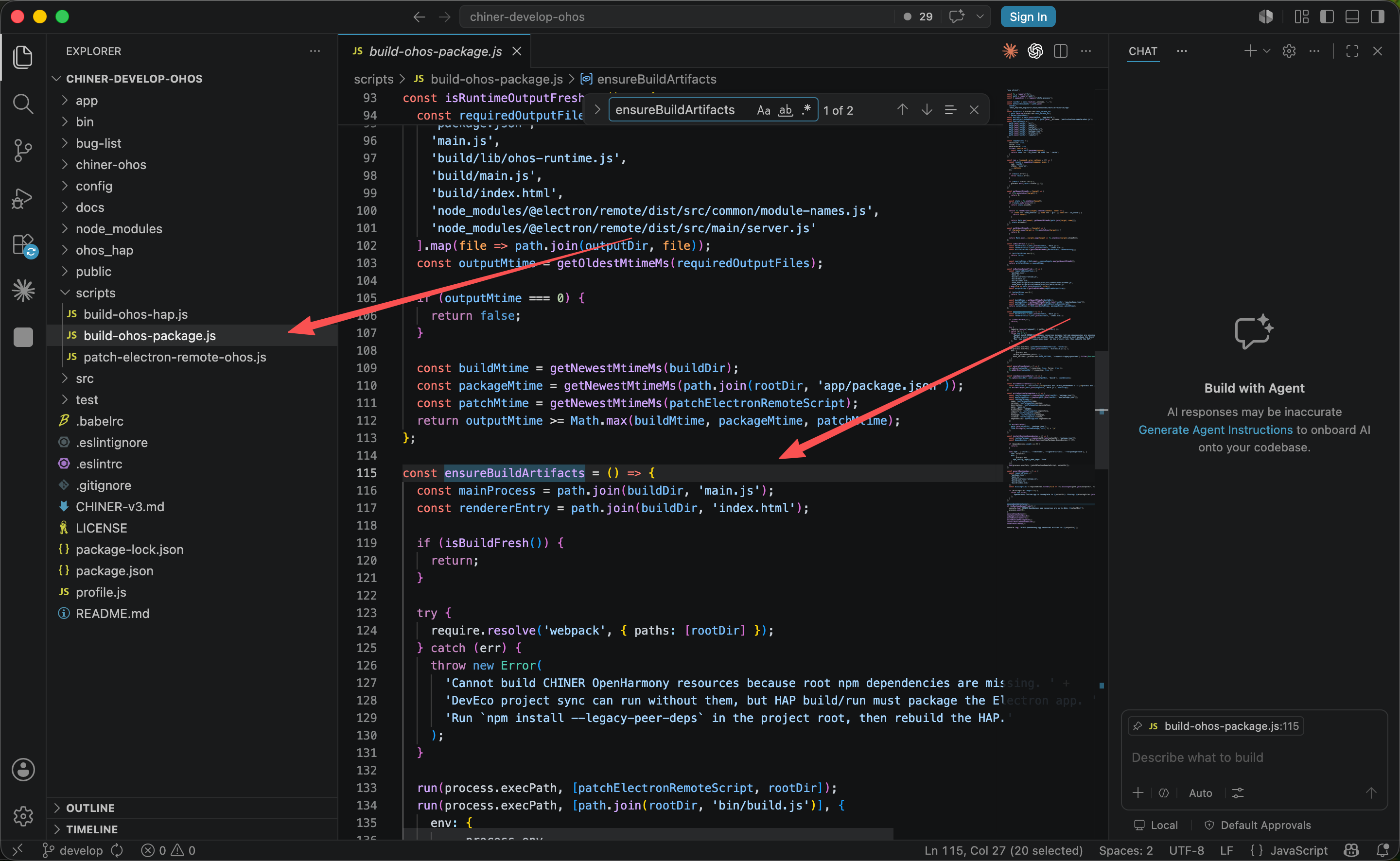Image resolution: width=1400 pixels, height=861 pixels.
Task: Go to next find match
Action: [x=927, y=109]
